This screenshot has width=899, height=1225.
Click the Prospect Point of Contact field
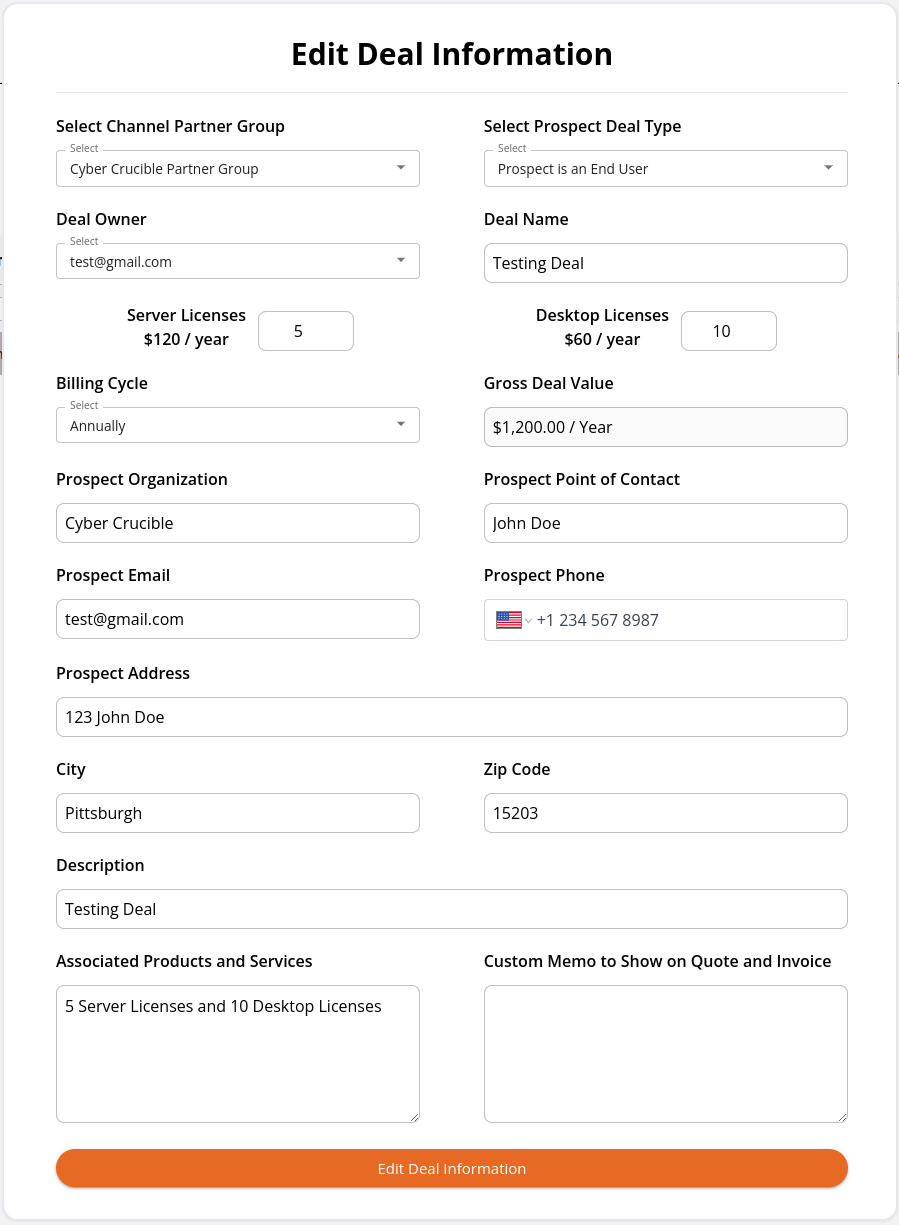666,523
